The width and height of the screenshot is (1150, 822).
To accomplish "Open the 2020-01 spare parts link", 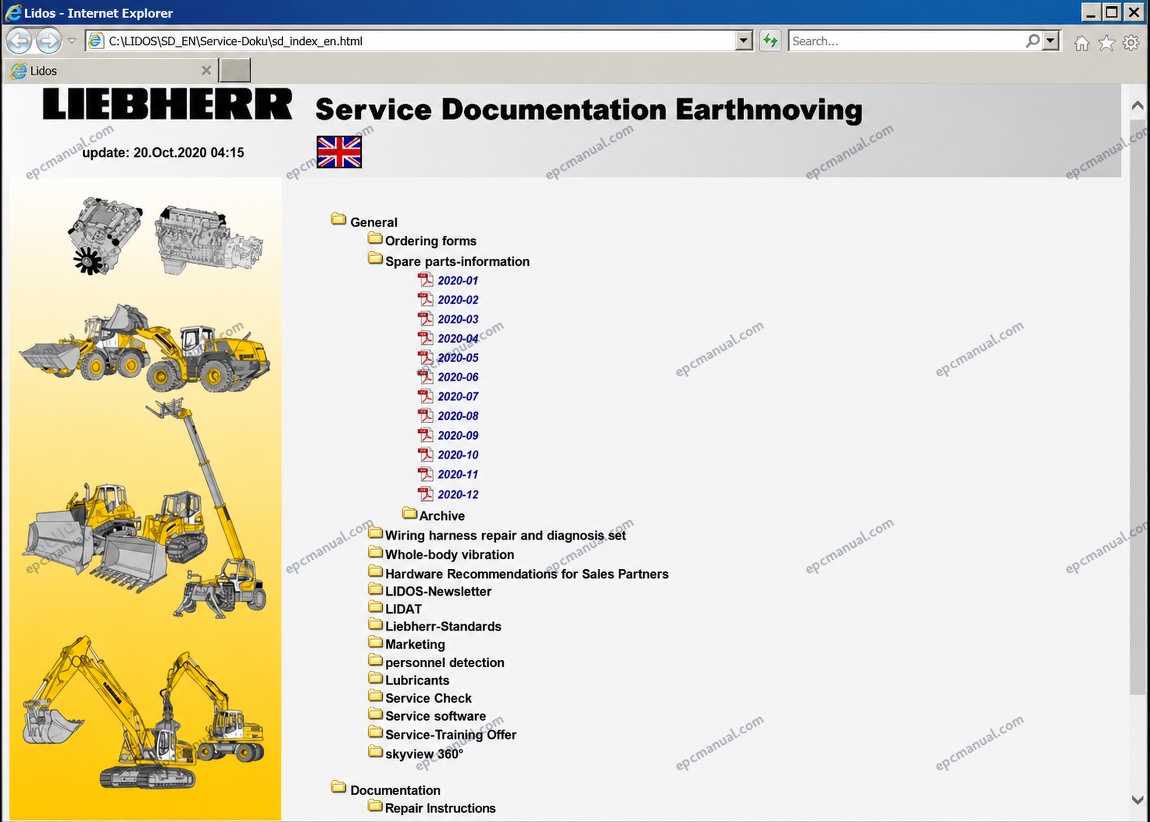I will pos(458,281).
